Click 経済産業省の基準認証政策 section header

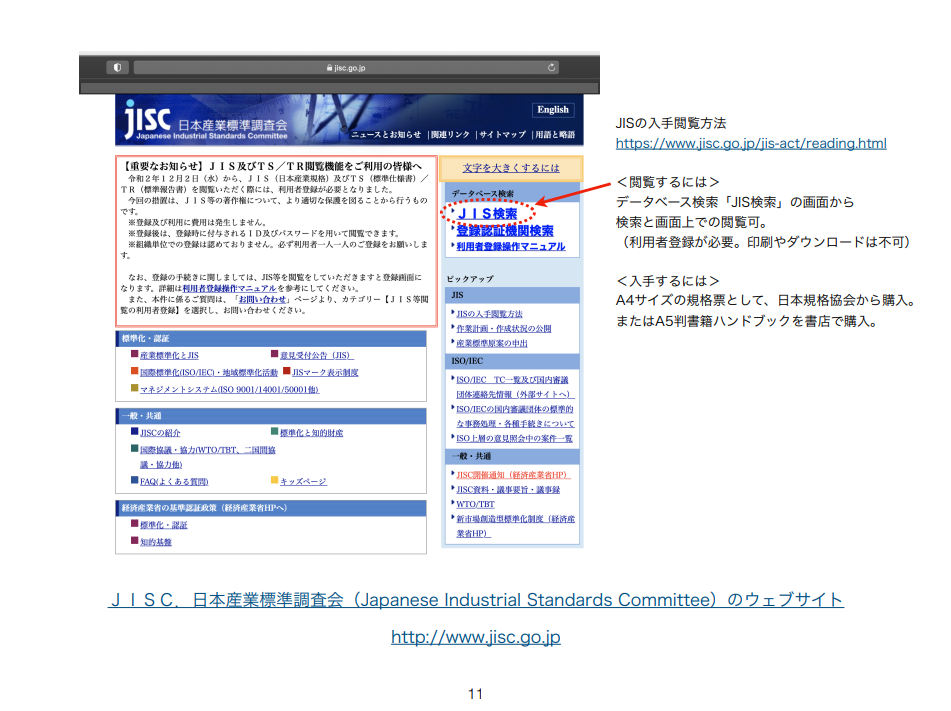pyautogui.click(x=271, y=508)
